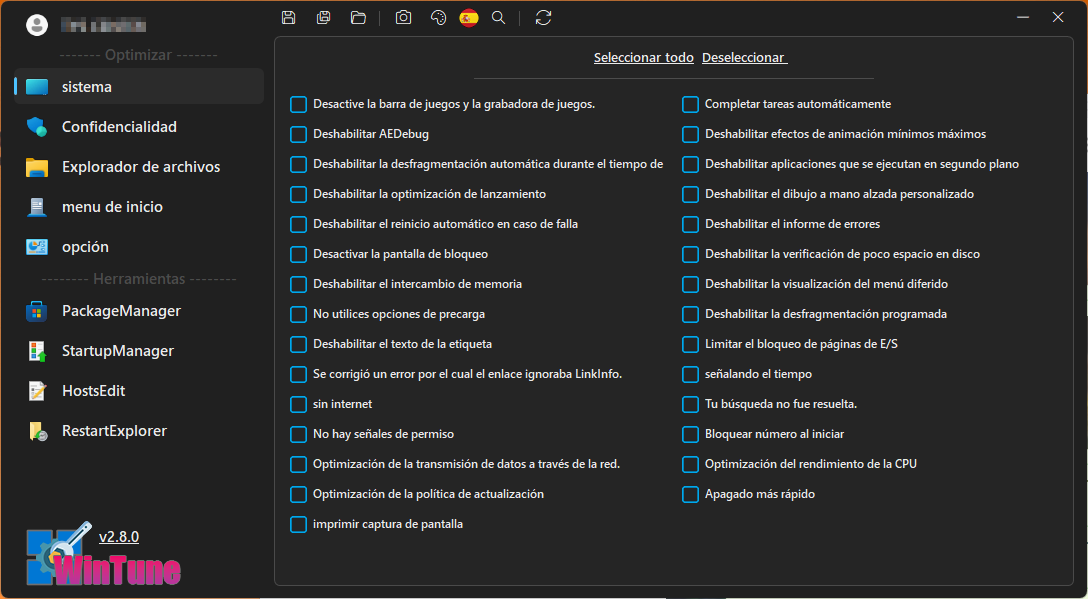Viewport: 1088px width, 599px height.
Task: Click the Explorador de archivos folder icon
Action: pyautogui.click(x=37, y=167)
